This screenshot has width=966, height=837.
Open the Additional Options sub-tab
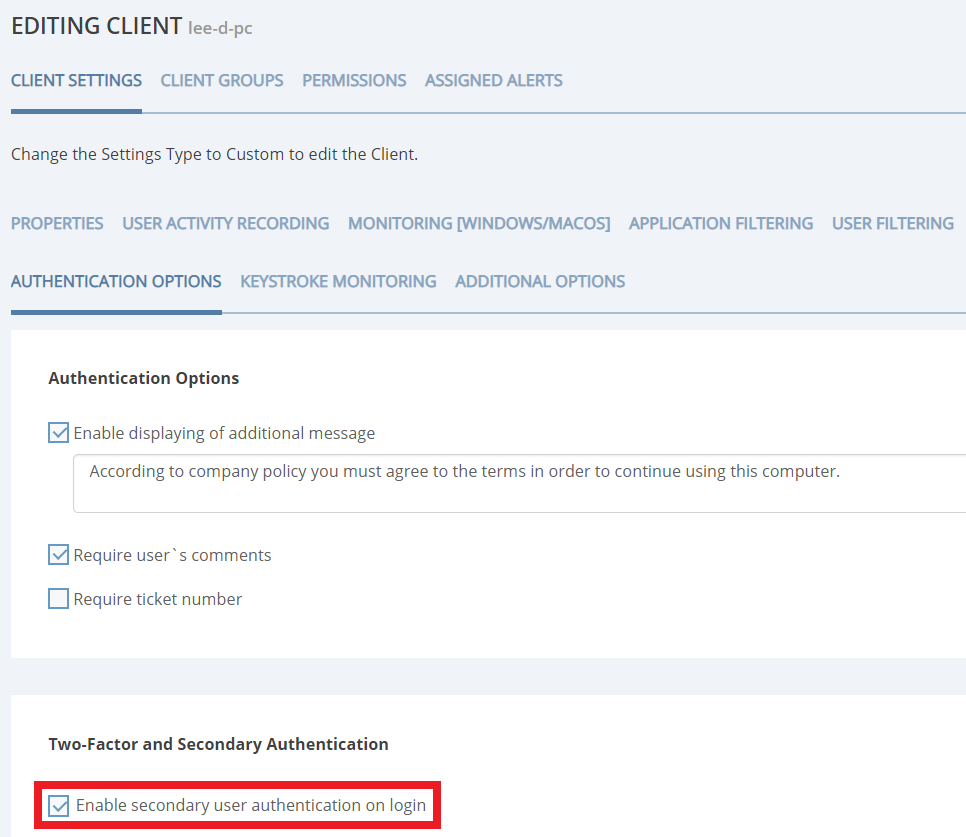point(540,281)
